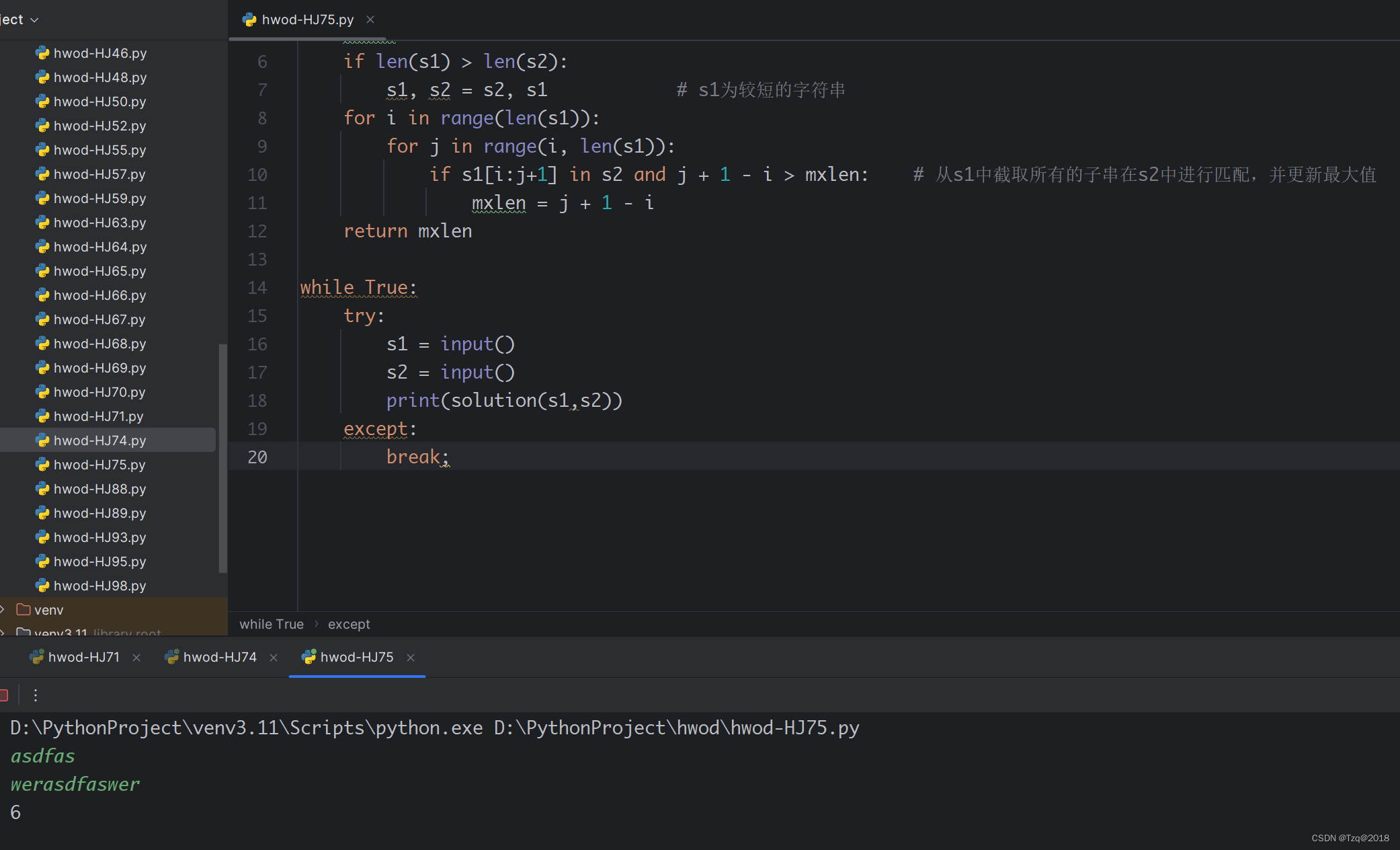Image resolution: width=1400 pixels, height=850 pixels.
Task: Select the venv folder icon
Action: click(x=24, y=610)
